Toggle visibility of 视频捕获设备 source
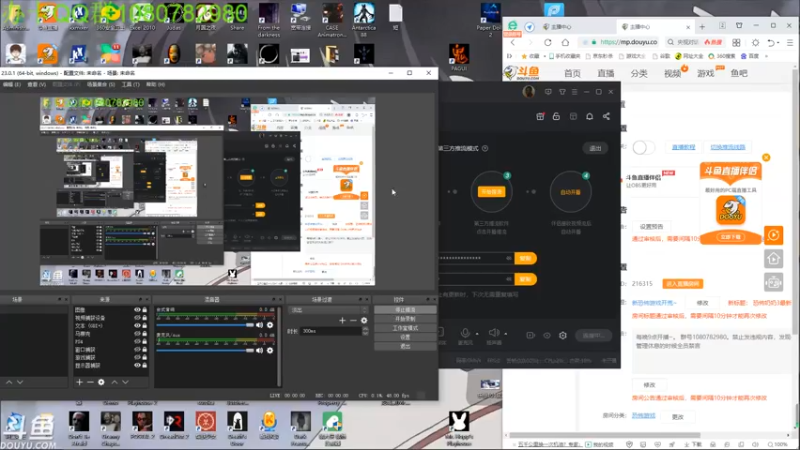This screenshot has width=800, height=450. pyautogui.click(x=137, y=317)
